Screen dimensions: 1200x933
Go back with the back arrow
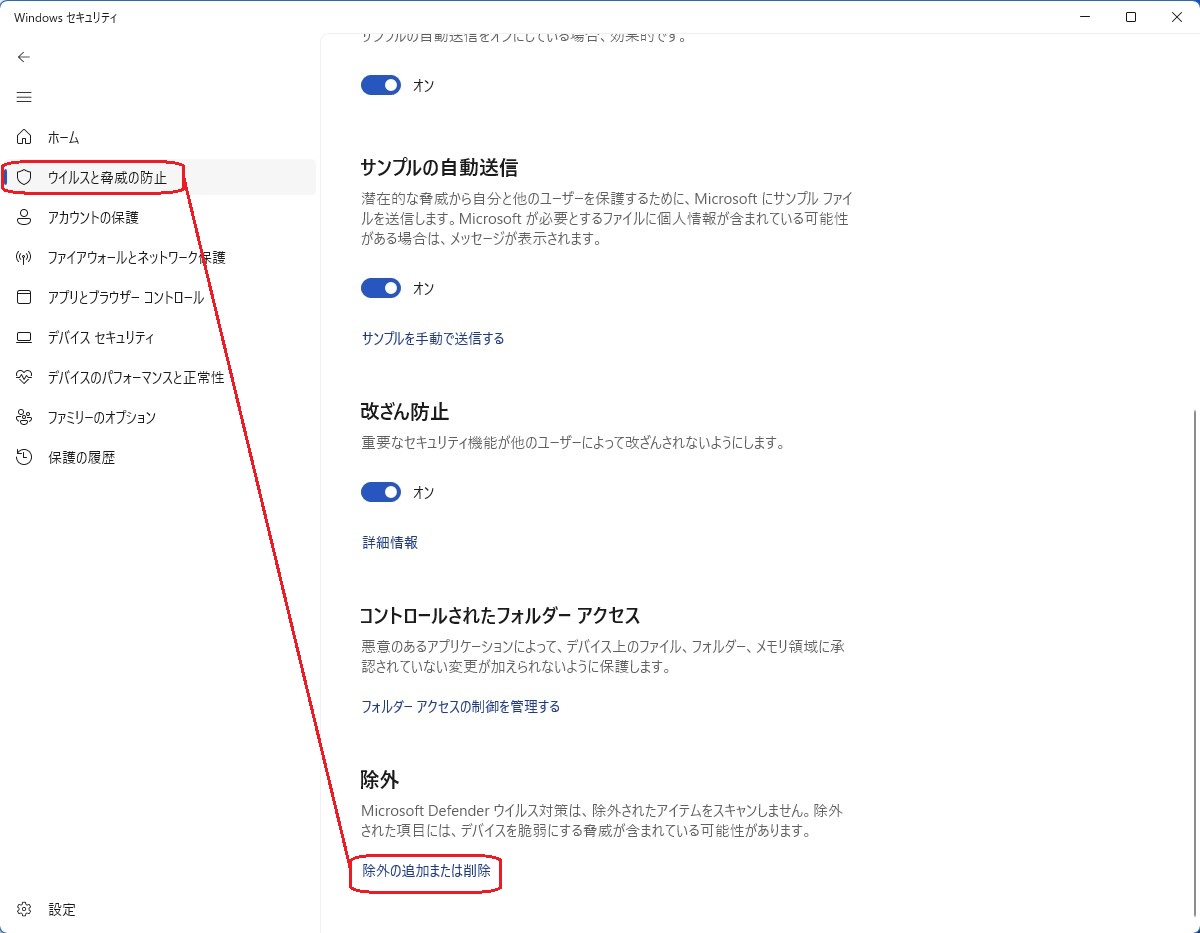(x=24, y=57)
